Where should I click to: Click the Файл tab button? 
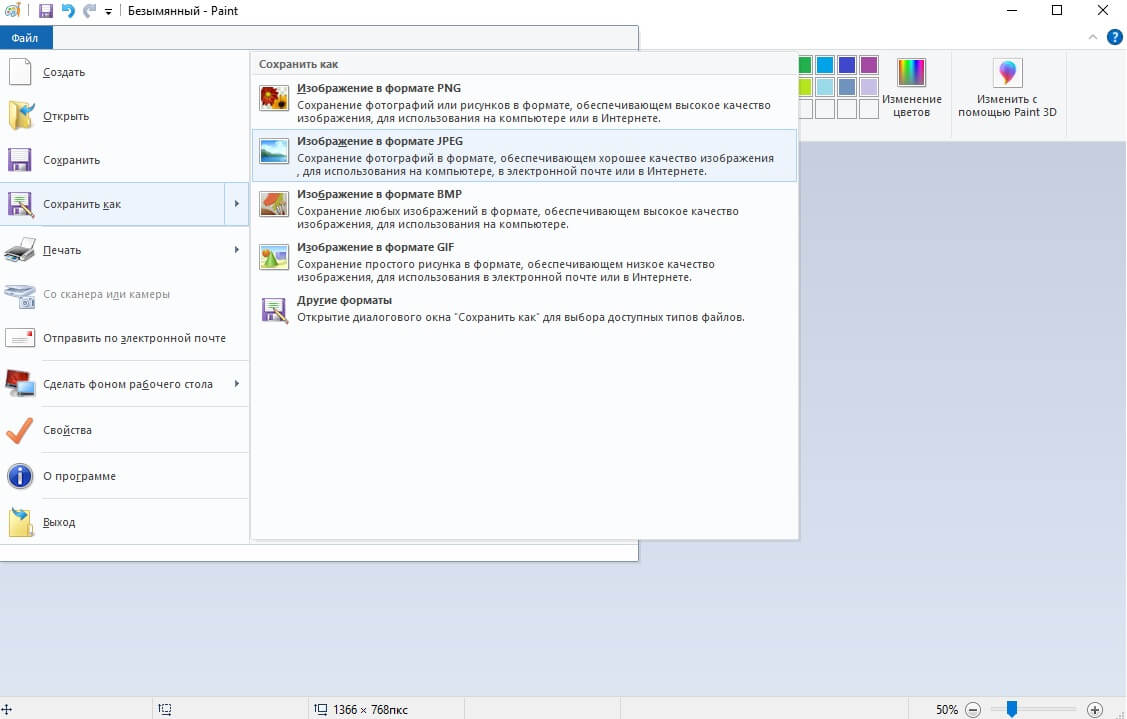point(26,38)
